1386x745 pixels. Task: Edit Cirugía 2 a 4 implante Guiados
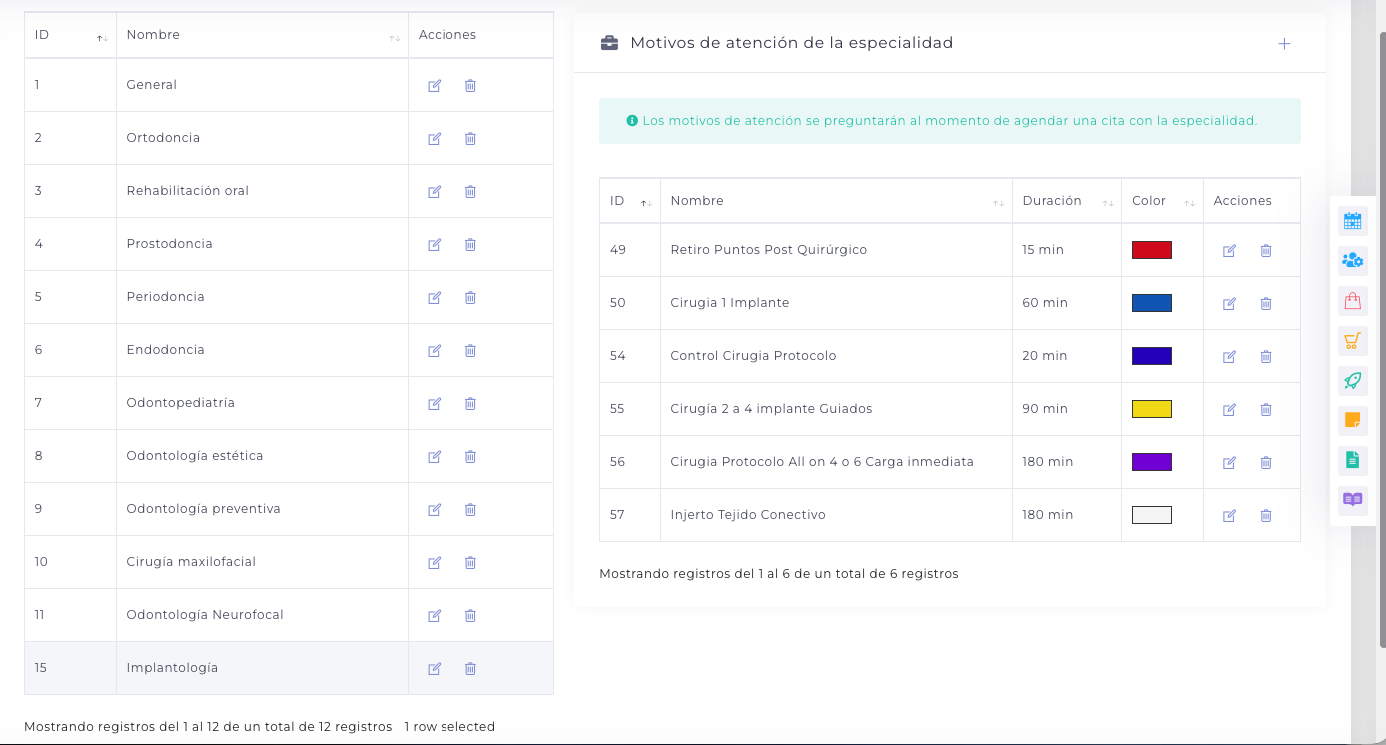pyautogui.click(x=1230, y=410)
